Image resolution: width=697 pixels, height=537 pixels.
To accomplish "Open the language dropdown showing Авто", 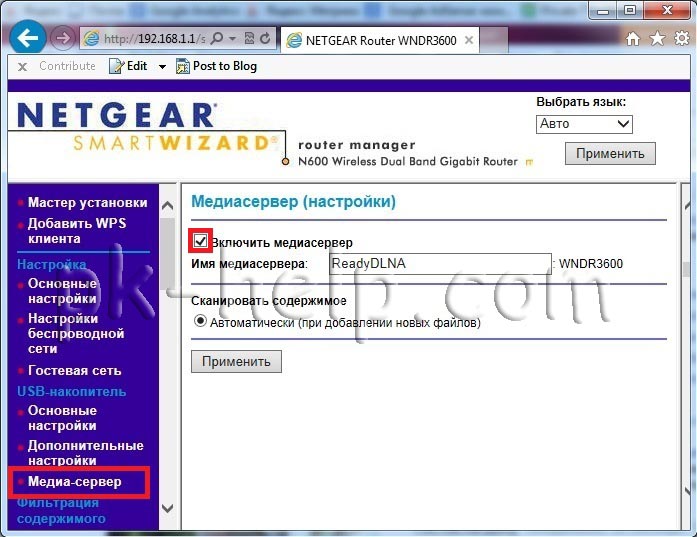I will (584, 124).
